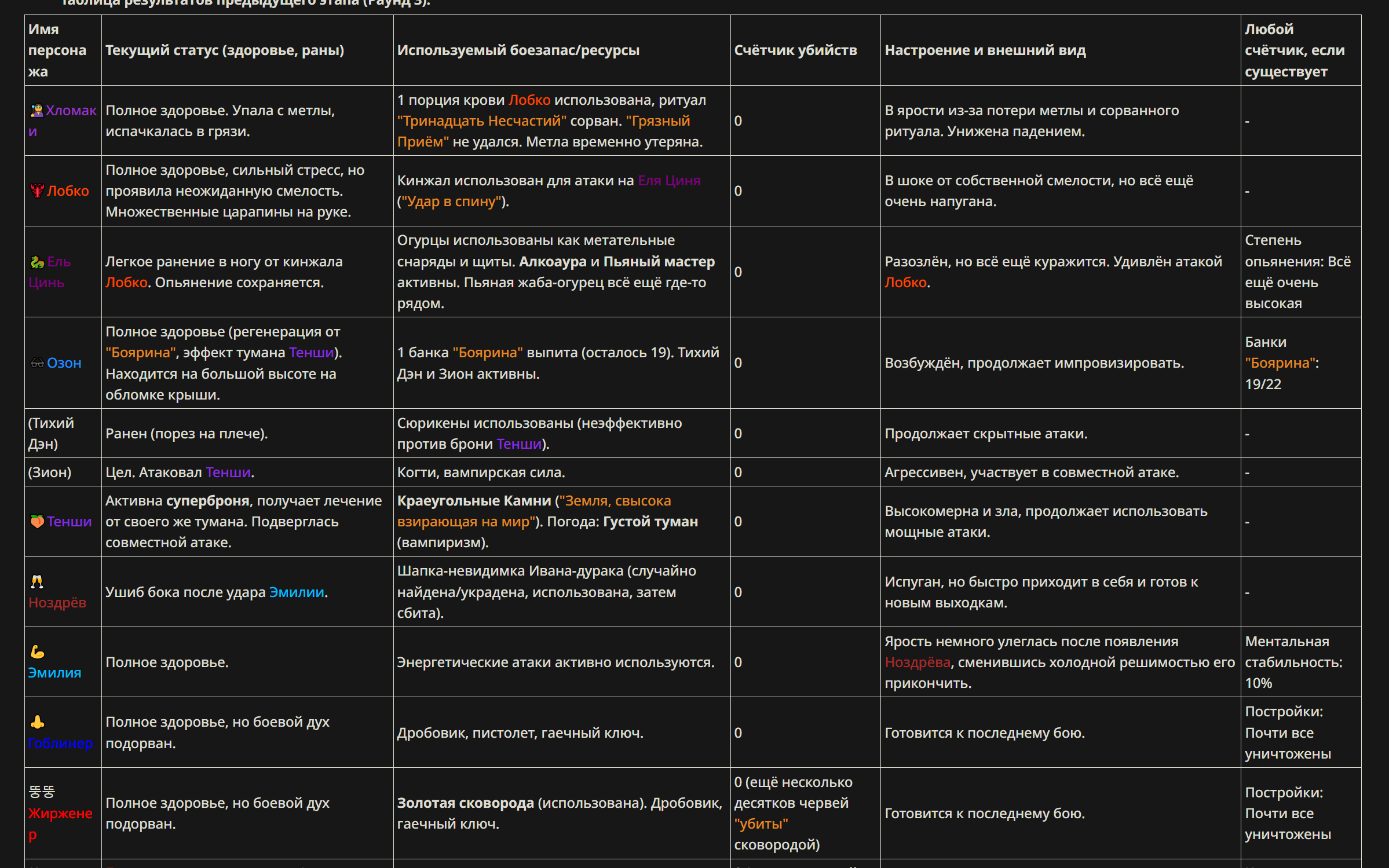This screenshot has width=1389, height=868.
Task: Click the Korean characters above Жирженер
Action: click(42, 792)
